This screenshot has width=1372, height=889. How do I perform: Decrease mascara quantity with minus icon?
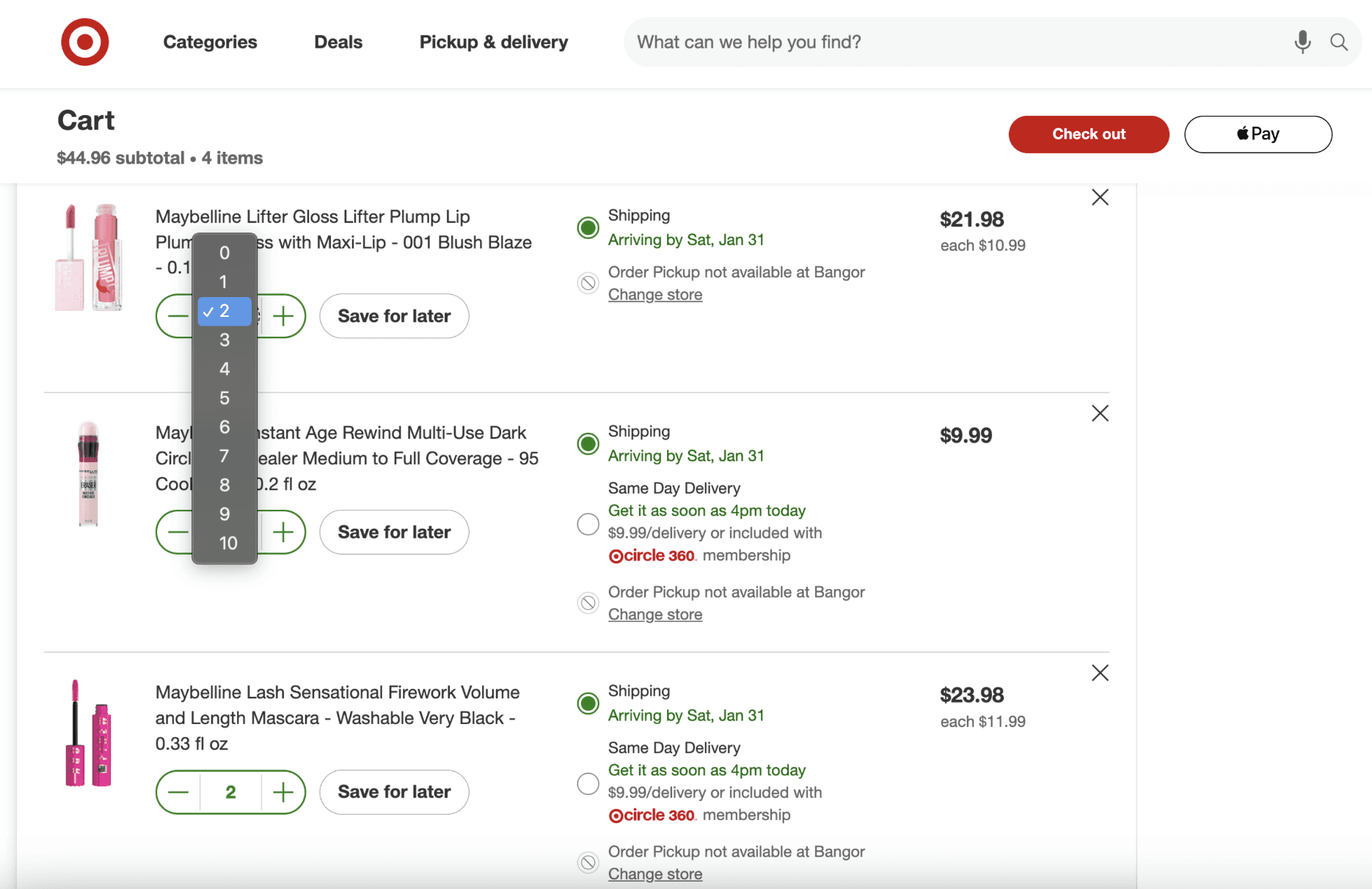178,792
